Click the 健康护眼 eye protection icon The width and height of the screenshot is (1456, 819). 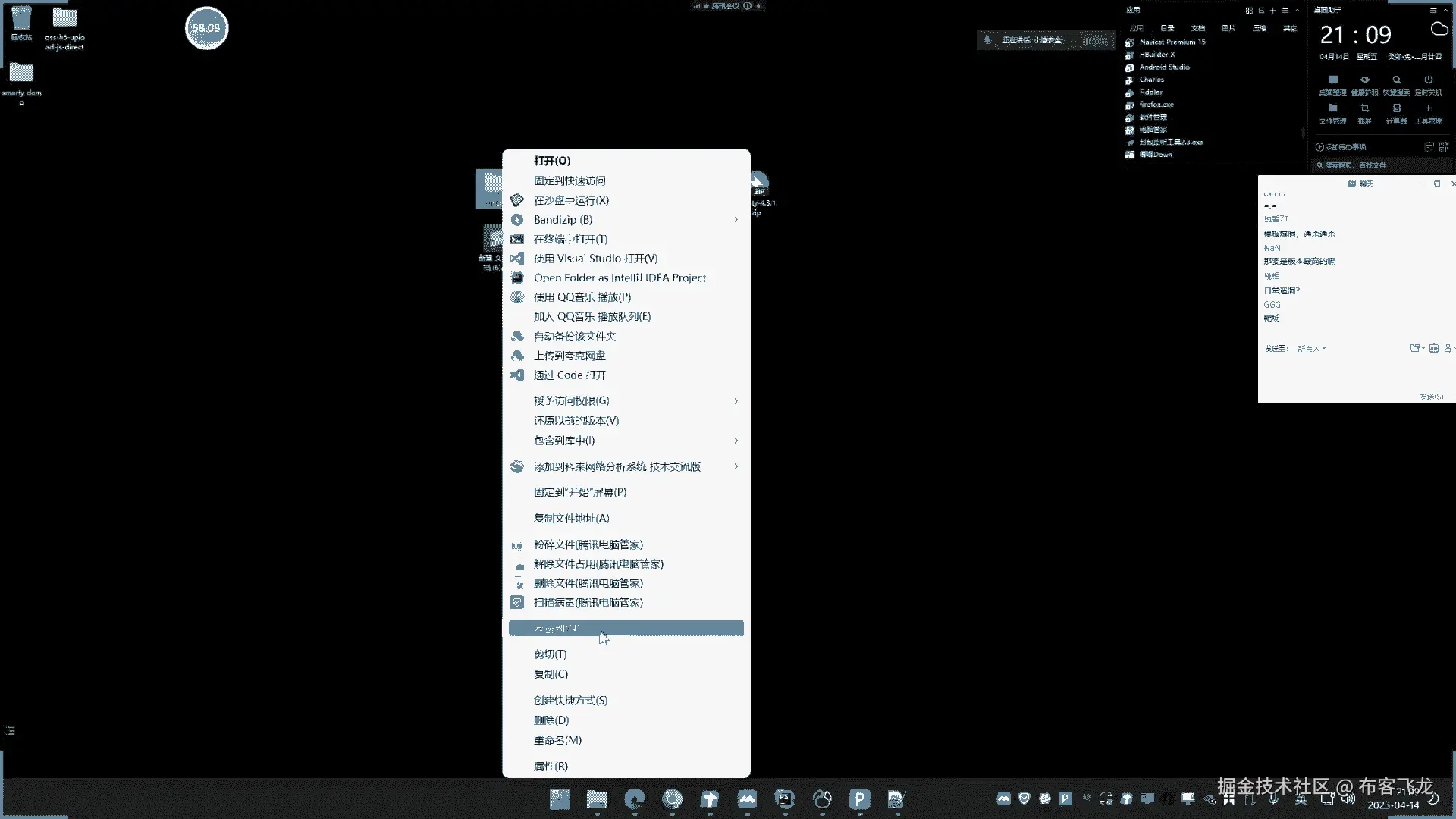1364,80
